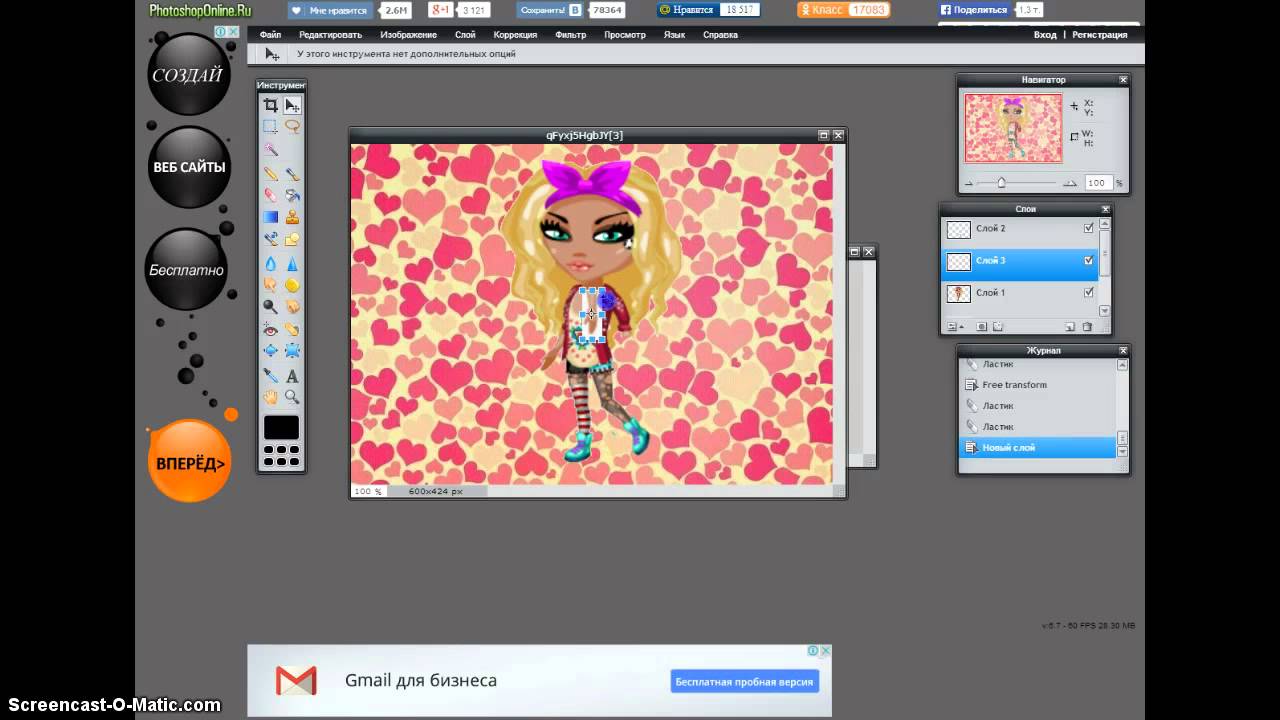Screen dimensions: 1280x720
Task: Select the Pinch tool
Action: click(x=292, y=351)
